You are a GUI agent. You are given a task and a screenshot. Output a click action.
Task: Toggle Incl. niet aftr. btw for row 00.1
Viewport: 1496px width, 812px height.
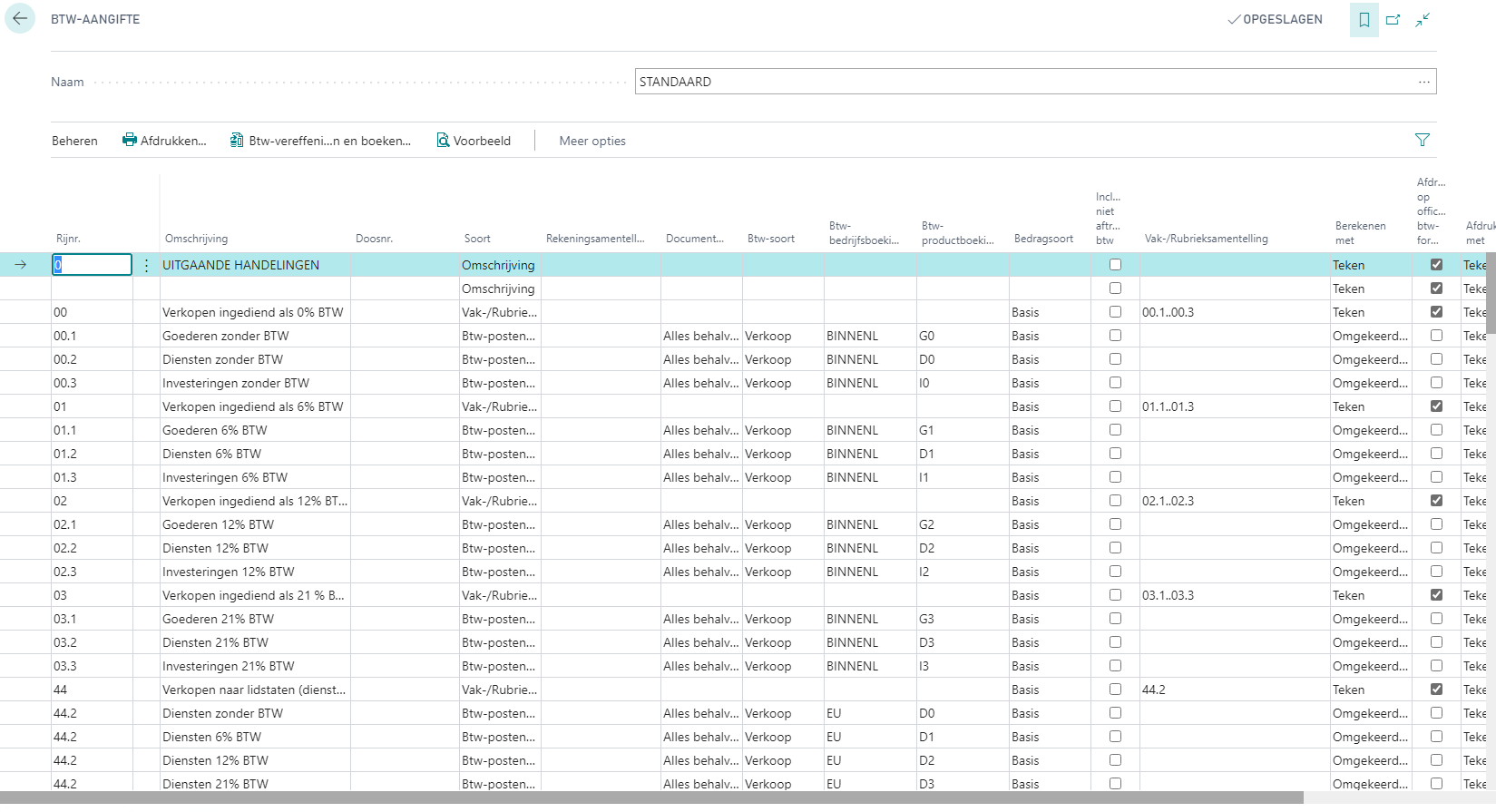[x=1115, y=336]
